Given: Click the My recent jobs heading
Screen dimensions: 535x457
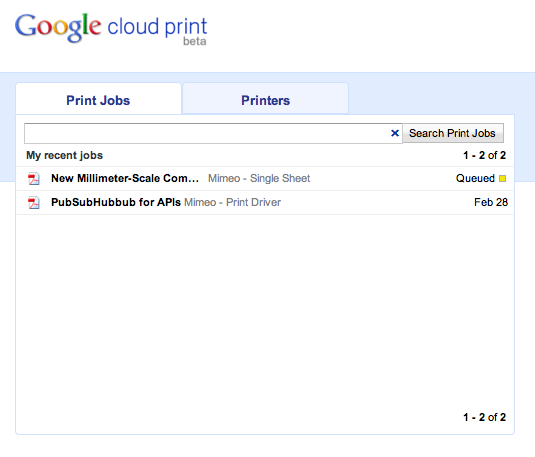Looking at the screenshot, I should coord(64,155).
